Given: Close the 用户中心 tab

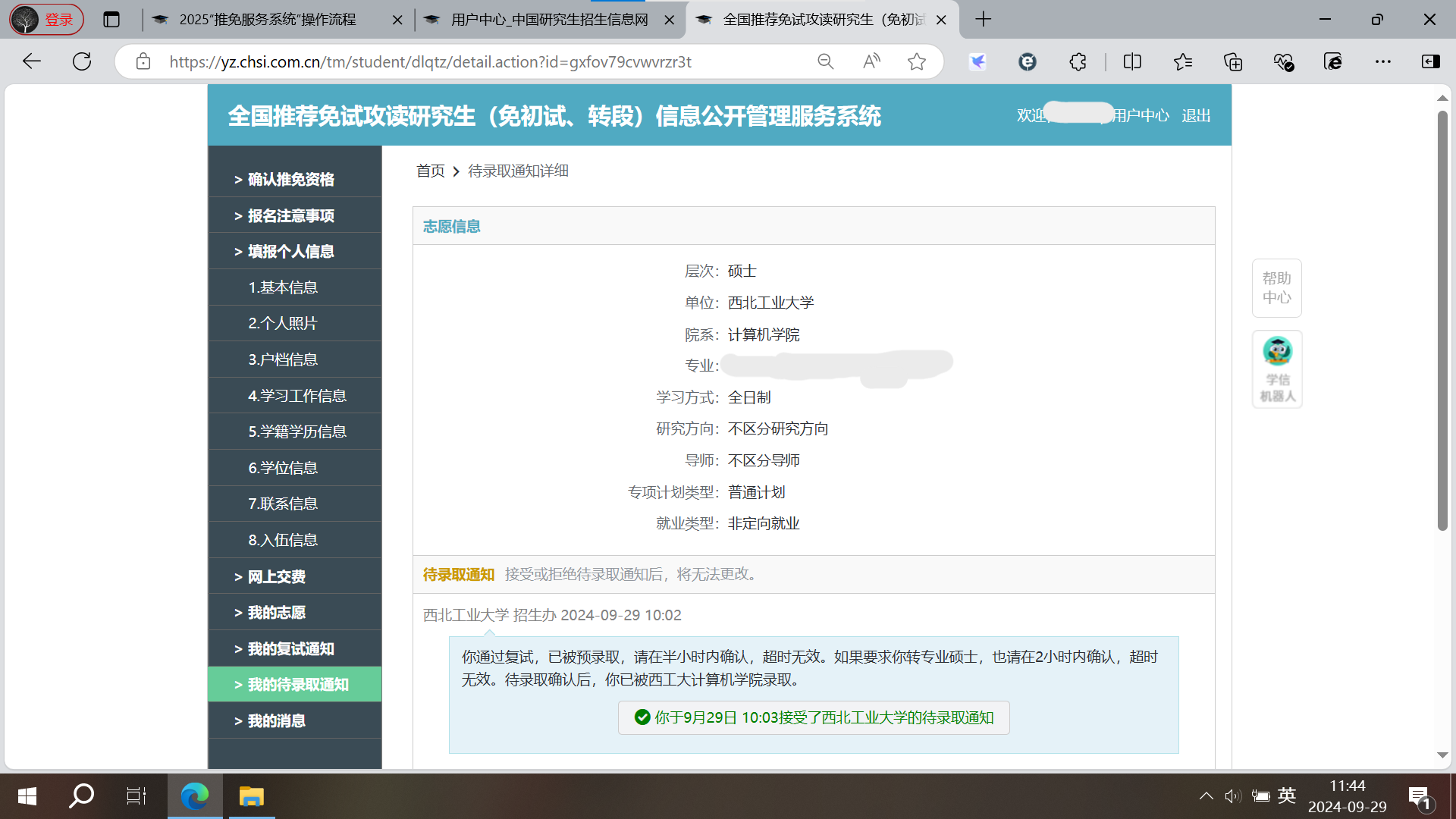Looking at the screenshot, I should (x=669, y=20).
